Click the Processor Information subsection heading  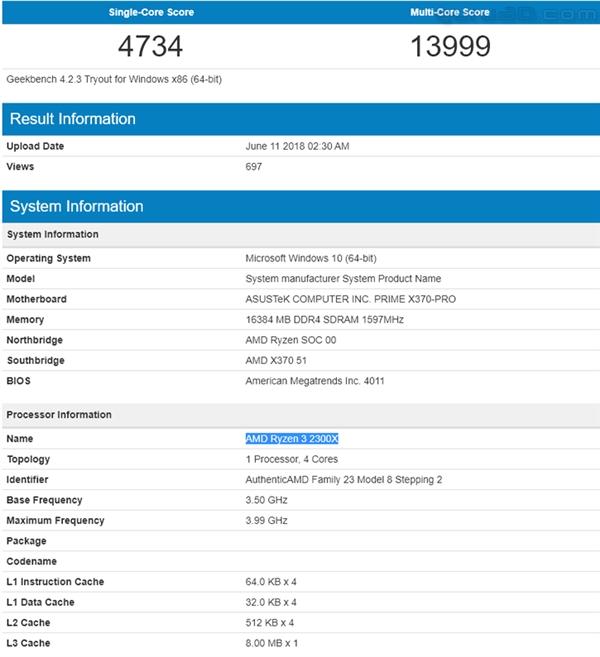59,414
